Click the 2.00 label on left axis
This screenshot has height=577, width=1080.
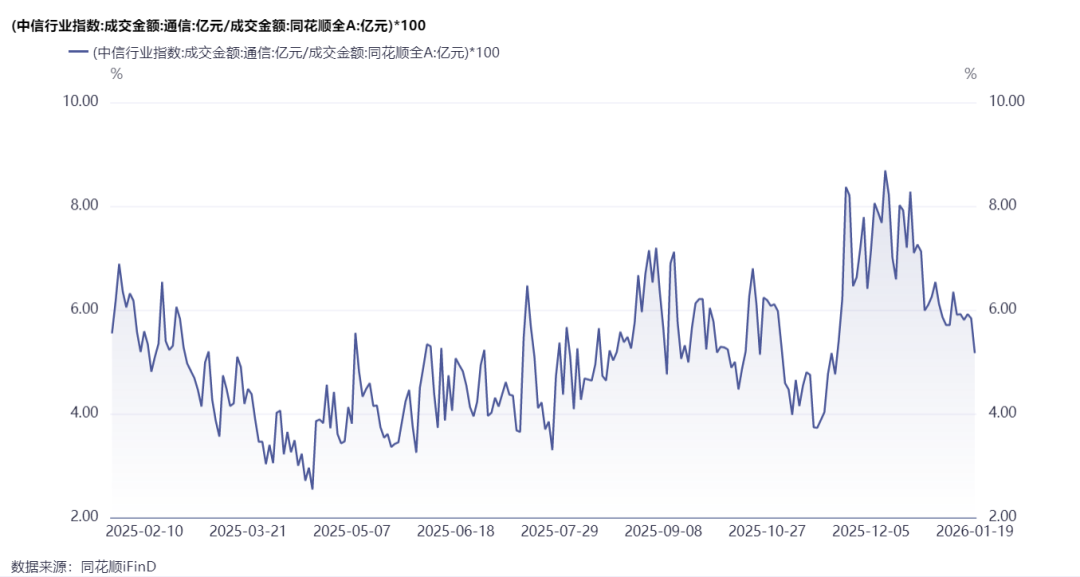coord(85,516)
